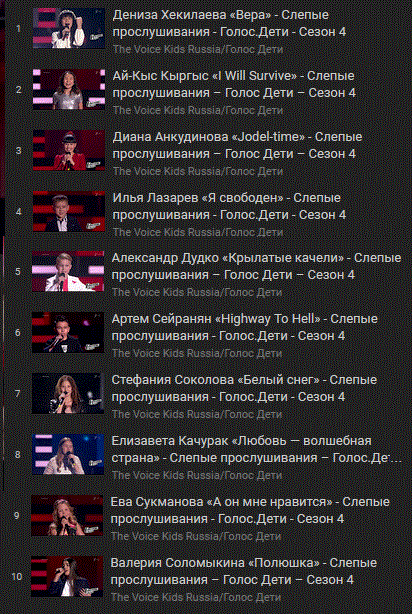413x614 pixels.
Task: Open the Илья Лазарев video thumbnail
Action: coord(69,211)
